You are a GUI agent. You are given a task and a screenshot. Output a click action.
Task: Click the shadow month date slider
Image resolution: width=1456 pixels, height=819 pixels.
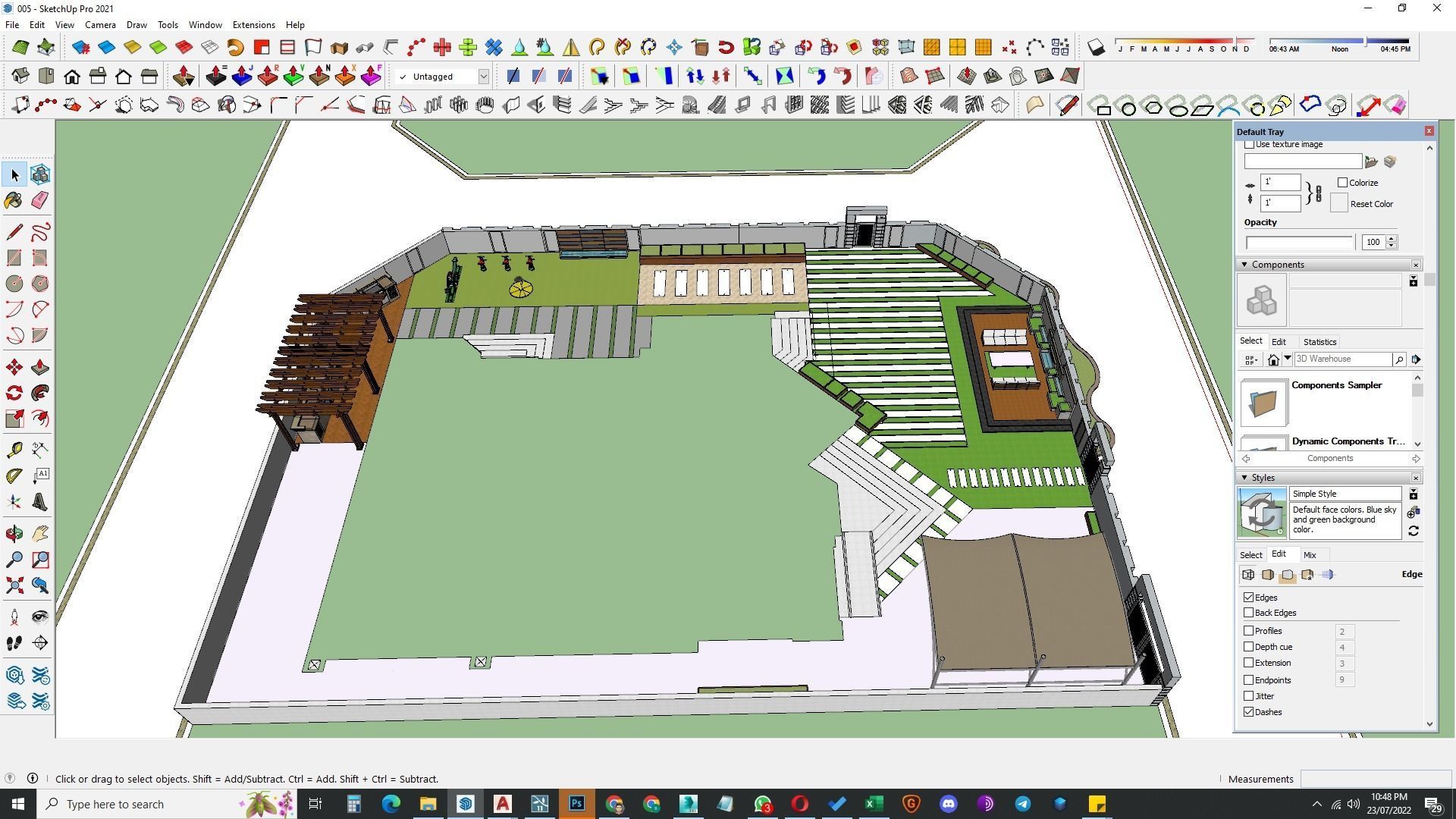tap(1185, 41)
